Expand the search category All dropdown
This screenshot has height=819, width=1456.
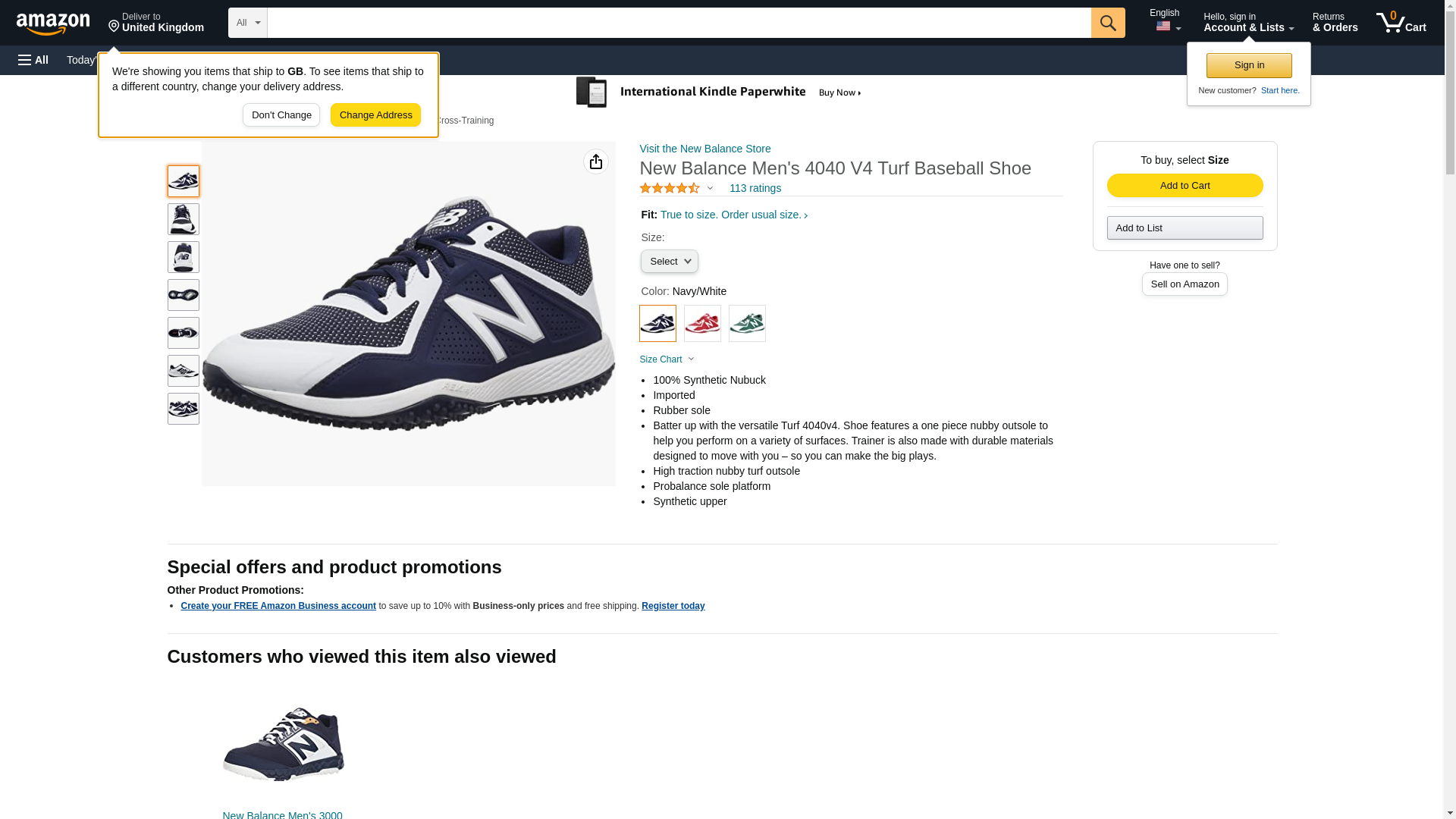(x=247, y=23)
